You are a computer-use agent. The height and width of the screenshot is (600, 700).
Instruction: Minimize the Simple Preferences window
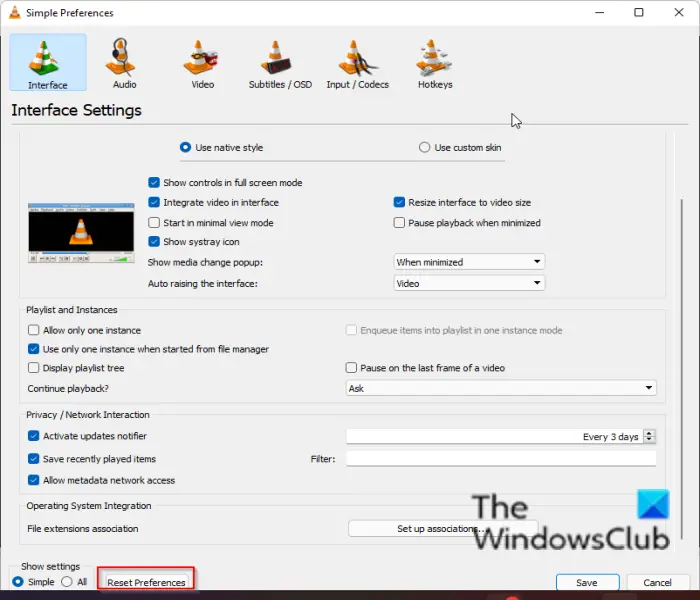pos(600,12)
